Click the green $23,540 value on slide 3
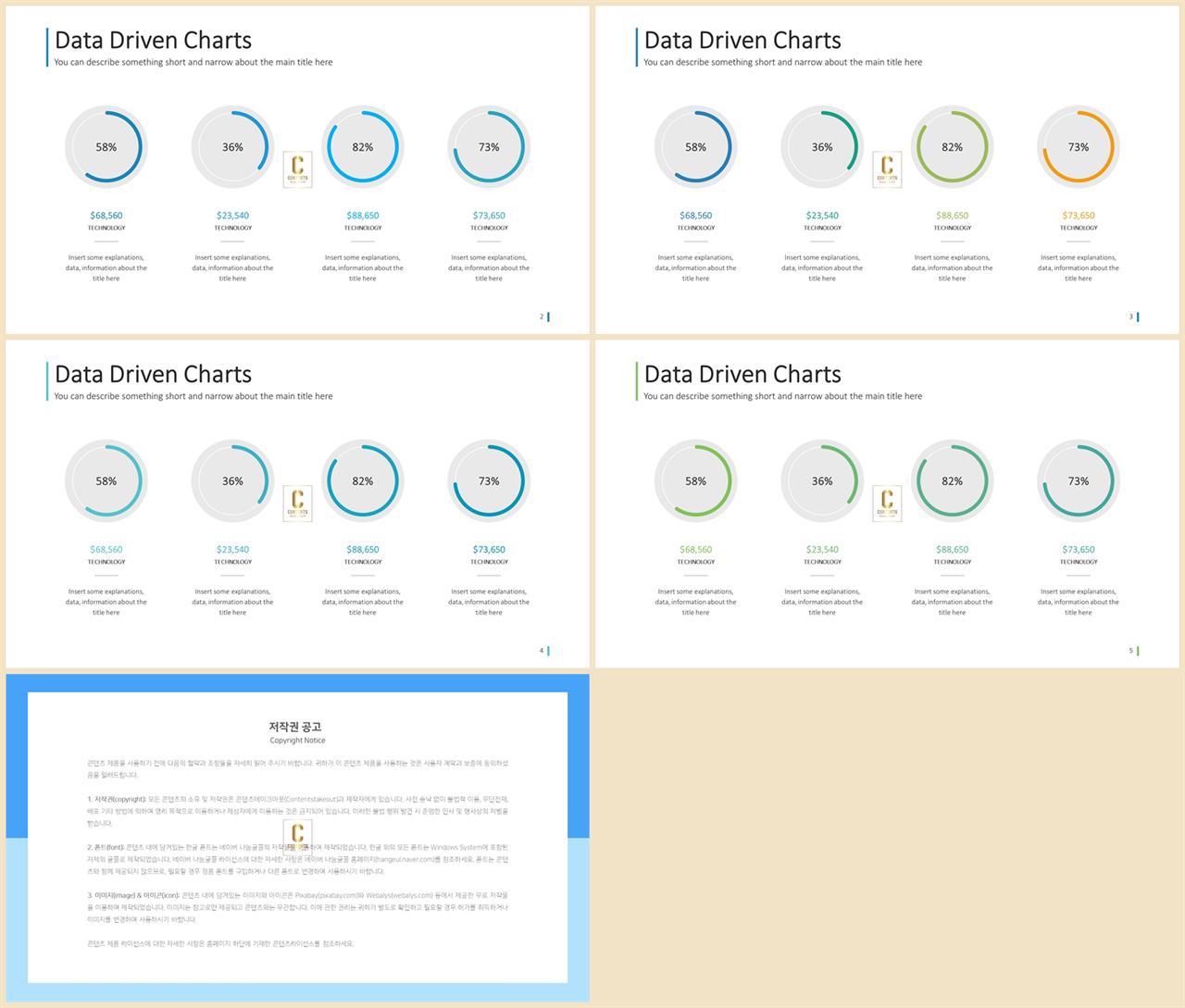This screenshot has width=1185, height=1008. point(822,216)
